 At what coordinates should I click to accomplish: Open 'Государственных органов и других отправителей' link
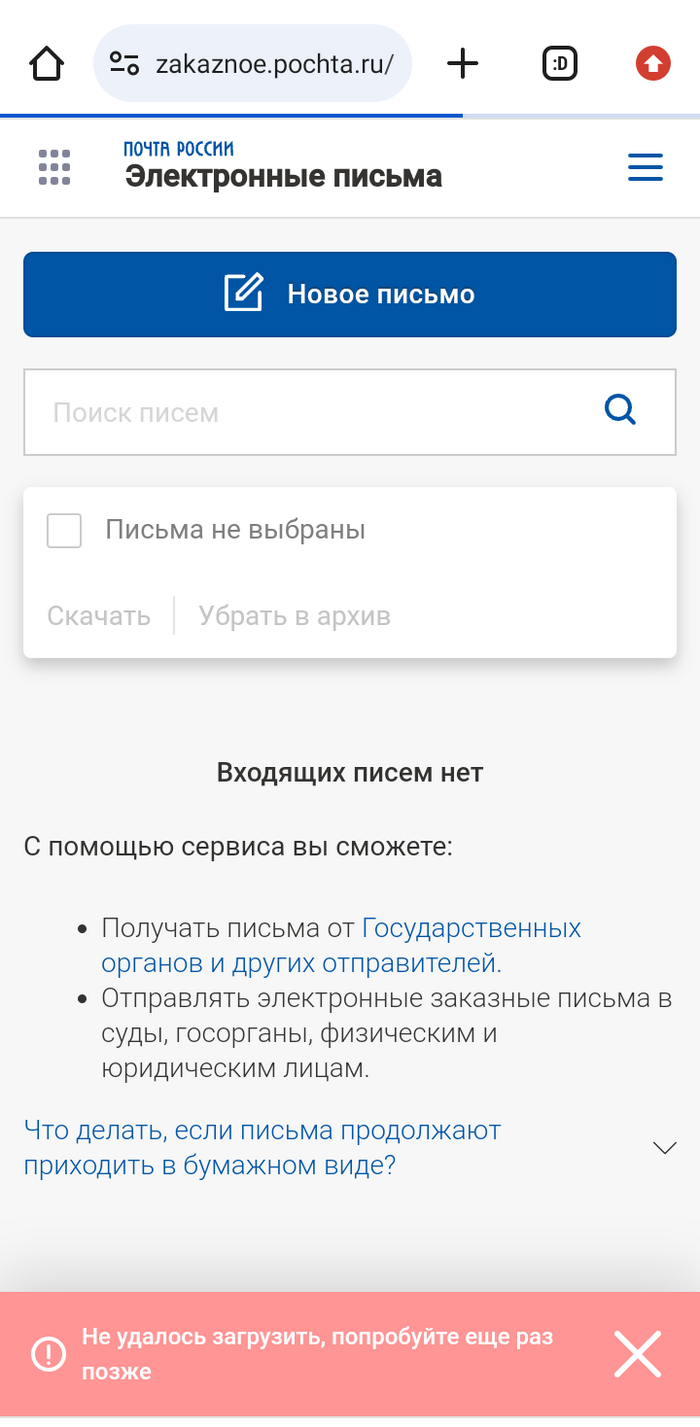click(340, 946)
